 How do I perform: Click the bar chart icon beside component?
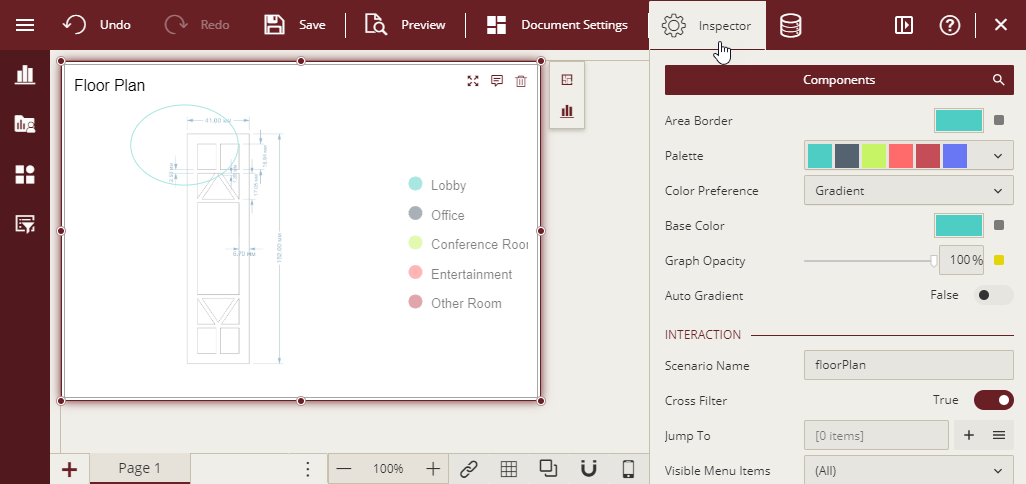pos(567,111)
